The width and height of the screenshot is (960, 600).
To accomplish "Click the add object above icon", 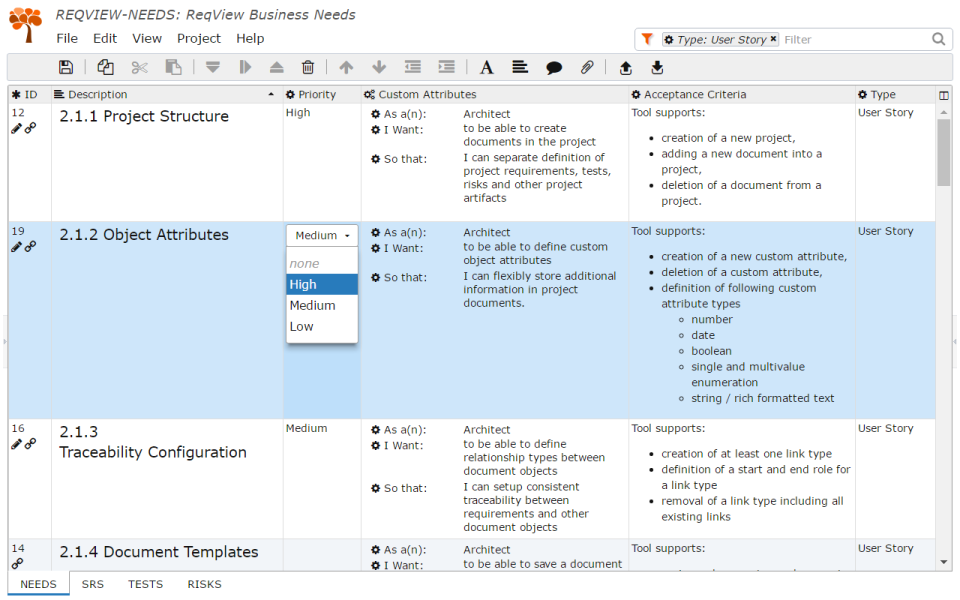I will [x=277, y=67].
